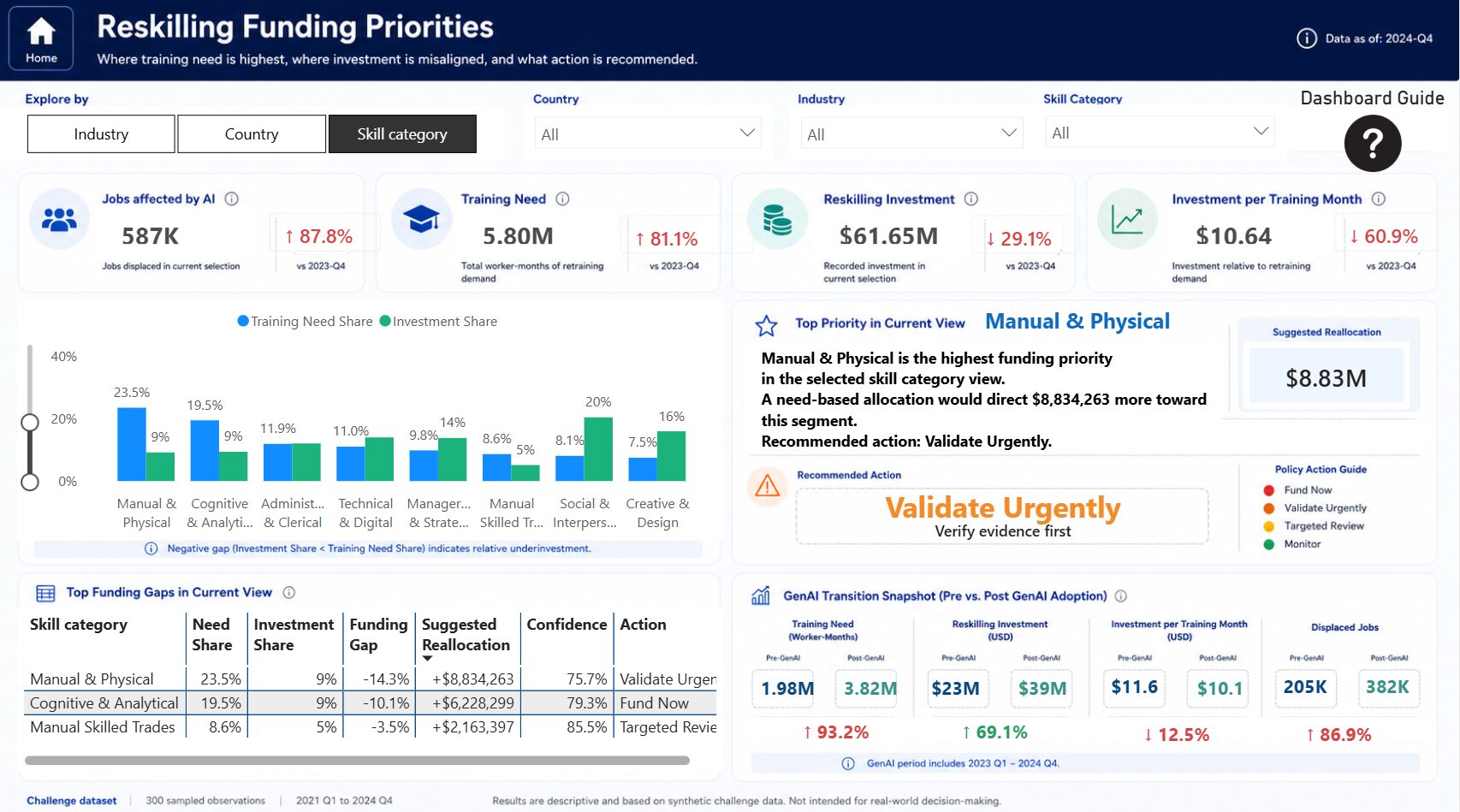Click info icon beside GenAI Transition Snapshot
Screen dimensions: 1460x812
1121,596
